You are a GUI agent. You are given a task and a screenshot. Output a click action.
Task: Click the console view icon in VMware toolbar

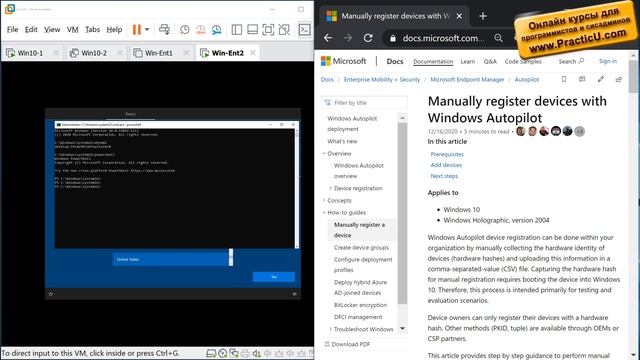304,29
